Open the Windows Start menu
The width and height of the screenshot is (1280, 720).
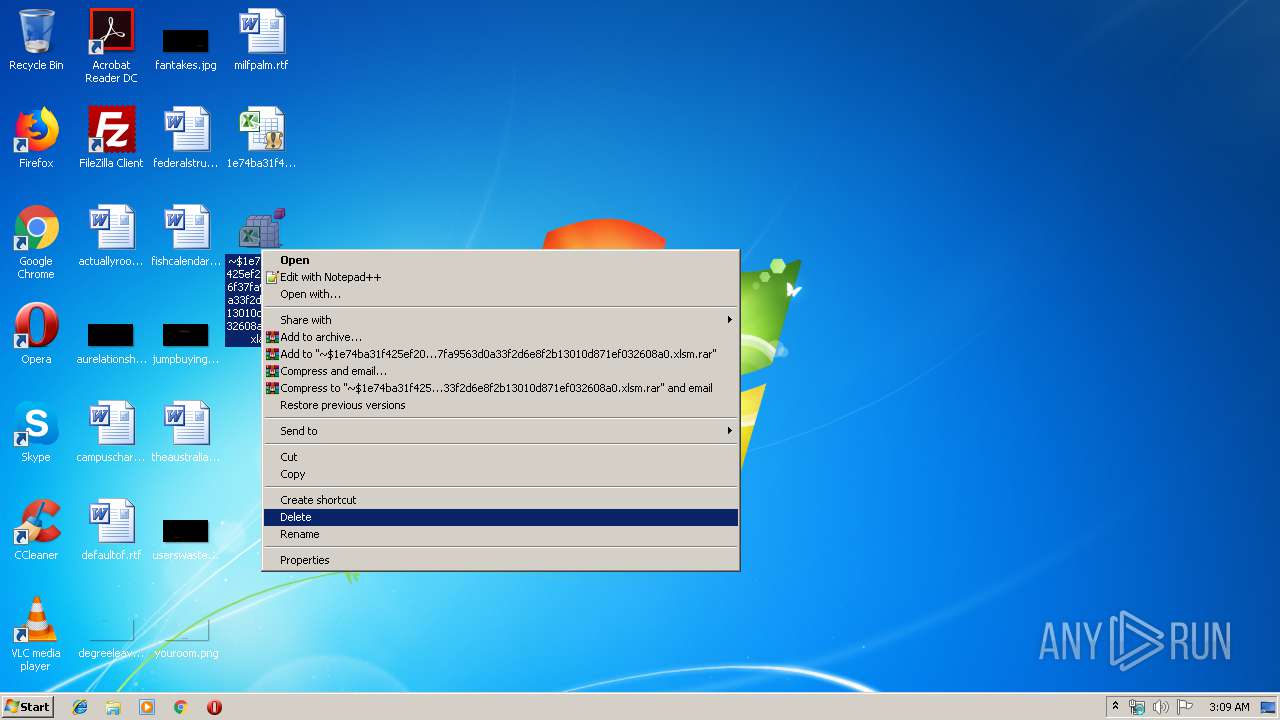click(28, 707)
